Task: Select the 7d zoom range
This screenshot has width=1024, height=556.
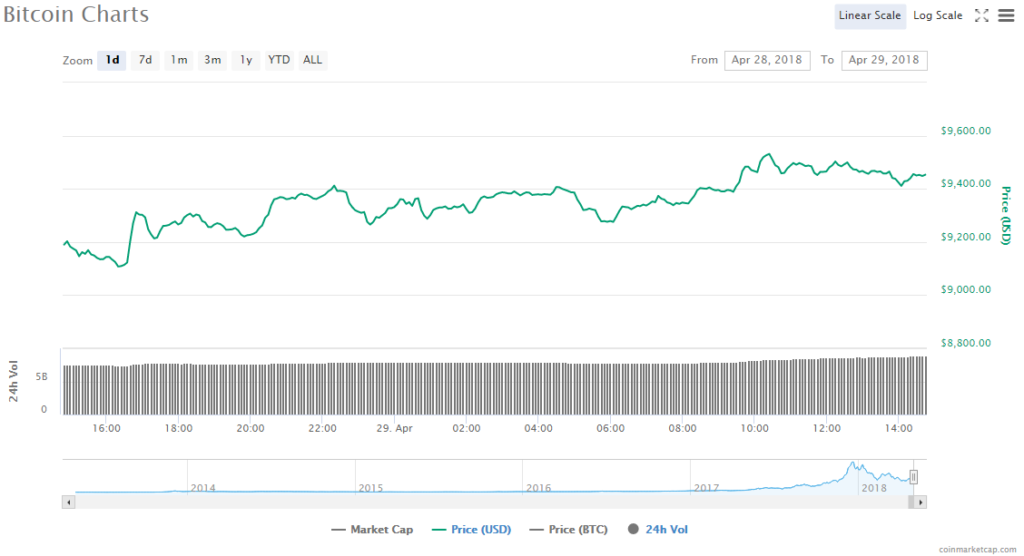Action: point(145,60)
